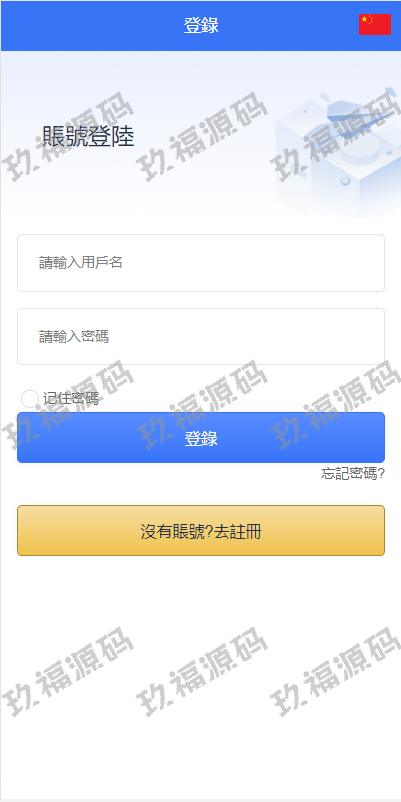Click the placeholder text 請輸入密碼

pyautogui.click(x=74, y=337)
